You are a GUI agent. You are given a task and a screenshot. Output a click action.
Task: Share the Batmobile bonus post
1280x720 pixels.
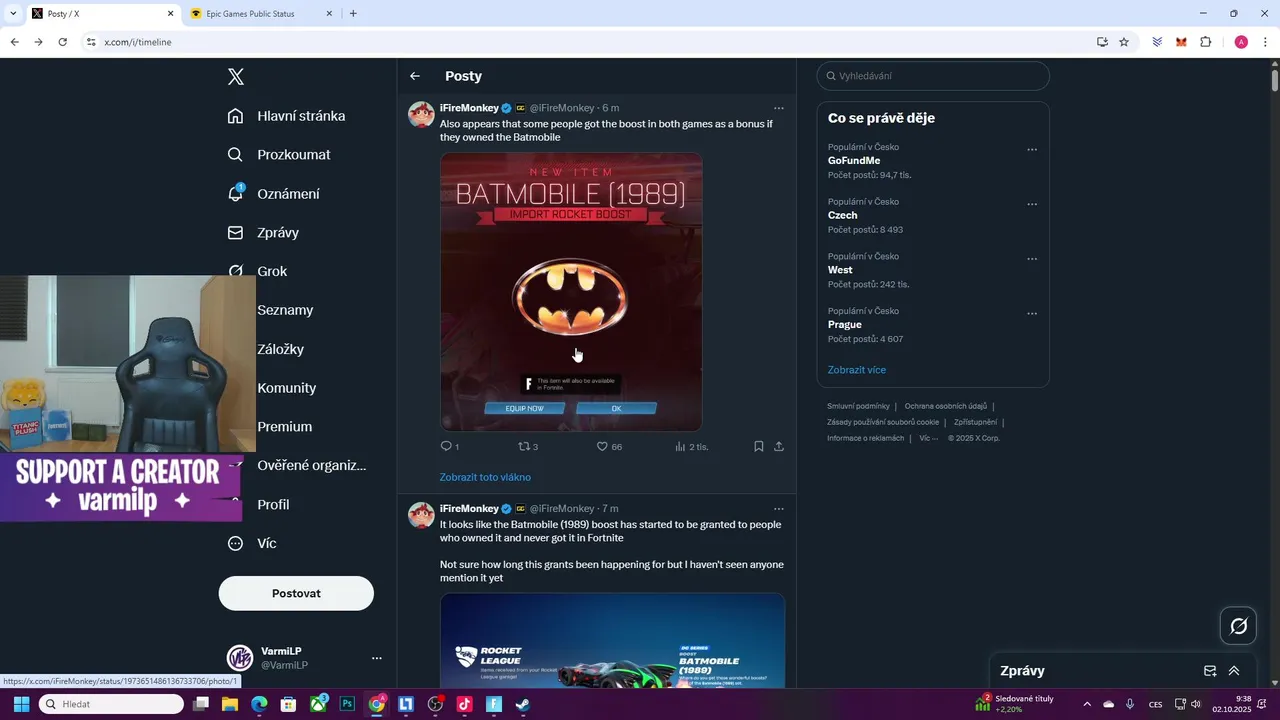[x=779, y=446]
